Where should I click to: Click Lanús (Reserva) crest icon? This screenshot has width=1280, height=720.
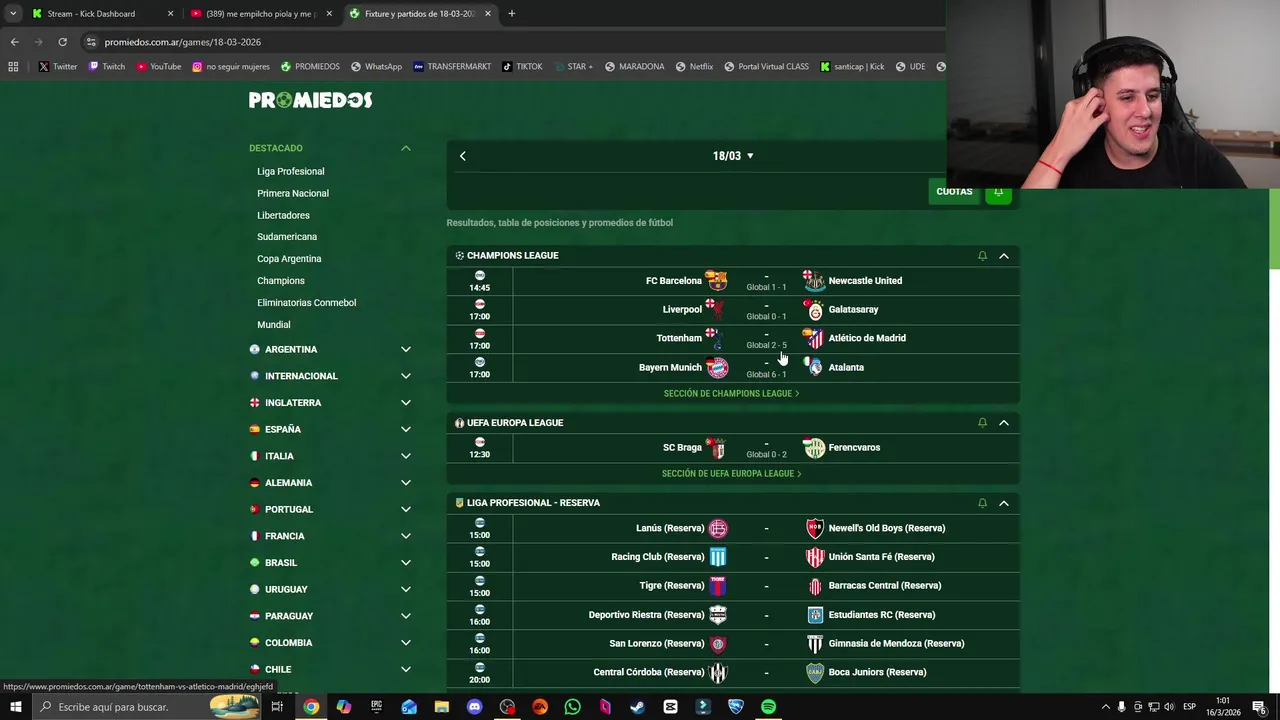[718, 529]
